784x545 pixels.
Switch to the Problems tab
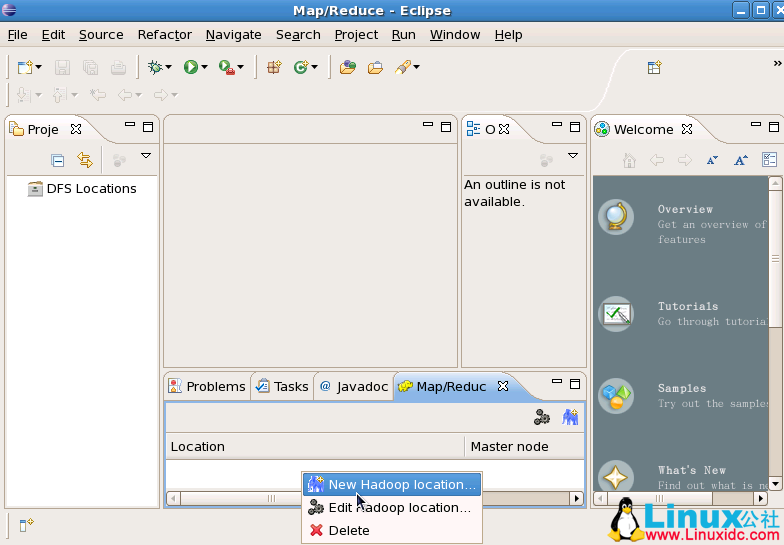click(x=207, y=386)
